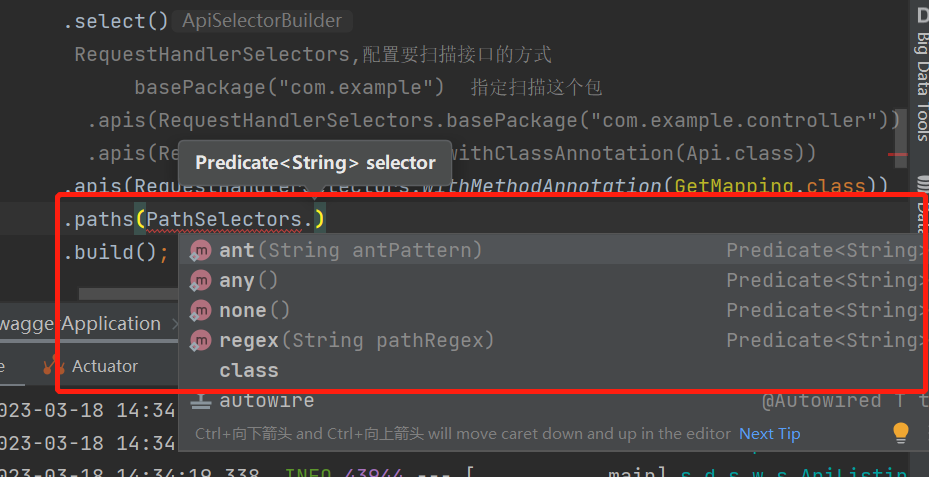Choose the class completion entry
Viewport: 929px width, 477px height.
coord(552,370)
